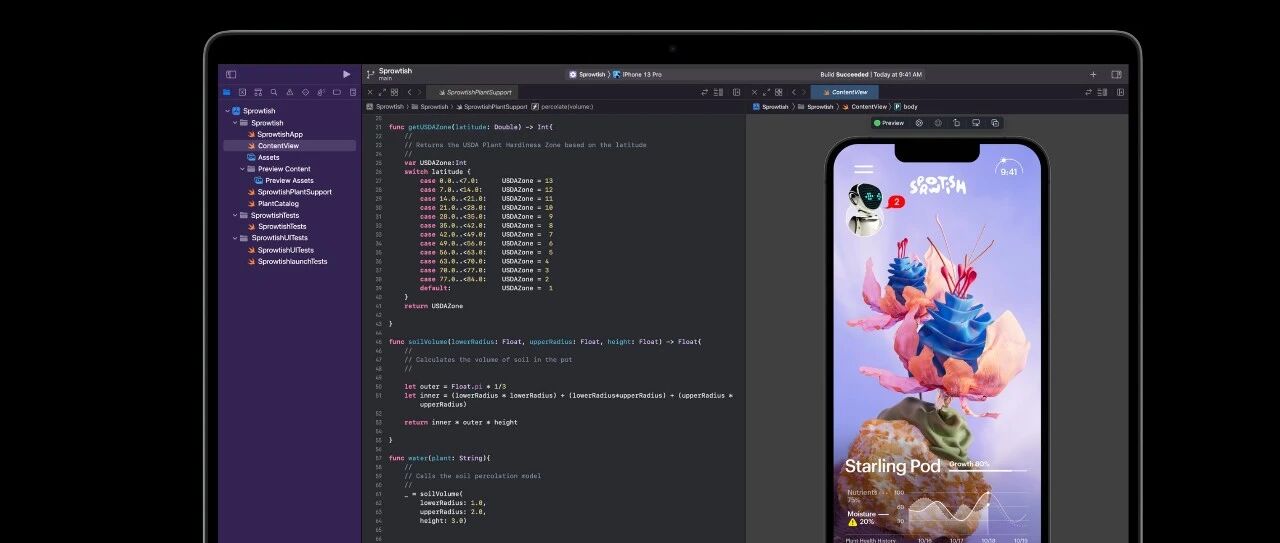This screenshot has width=1280, height=543.
Task: Open the Library with plus button
Action: (x=1093, y=74)
